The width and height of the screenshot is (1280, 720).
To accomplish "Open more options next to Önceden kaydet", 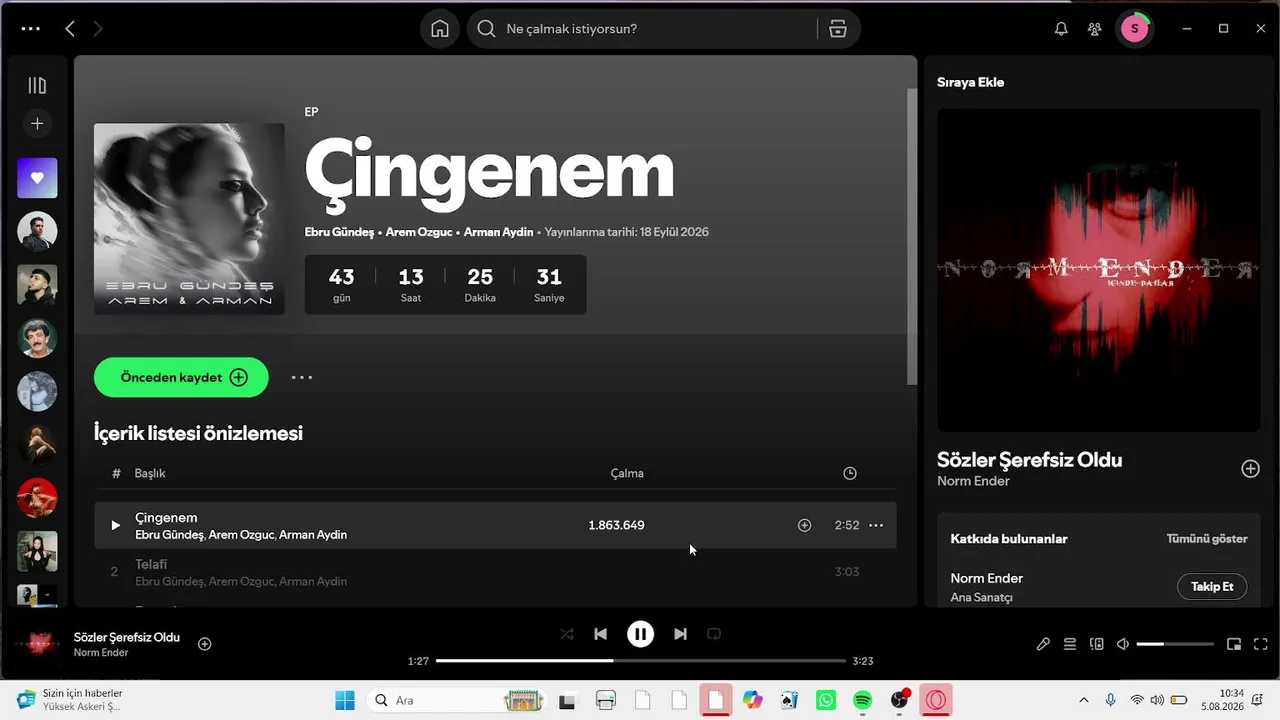I will point(302,377).
